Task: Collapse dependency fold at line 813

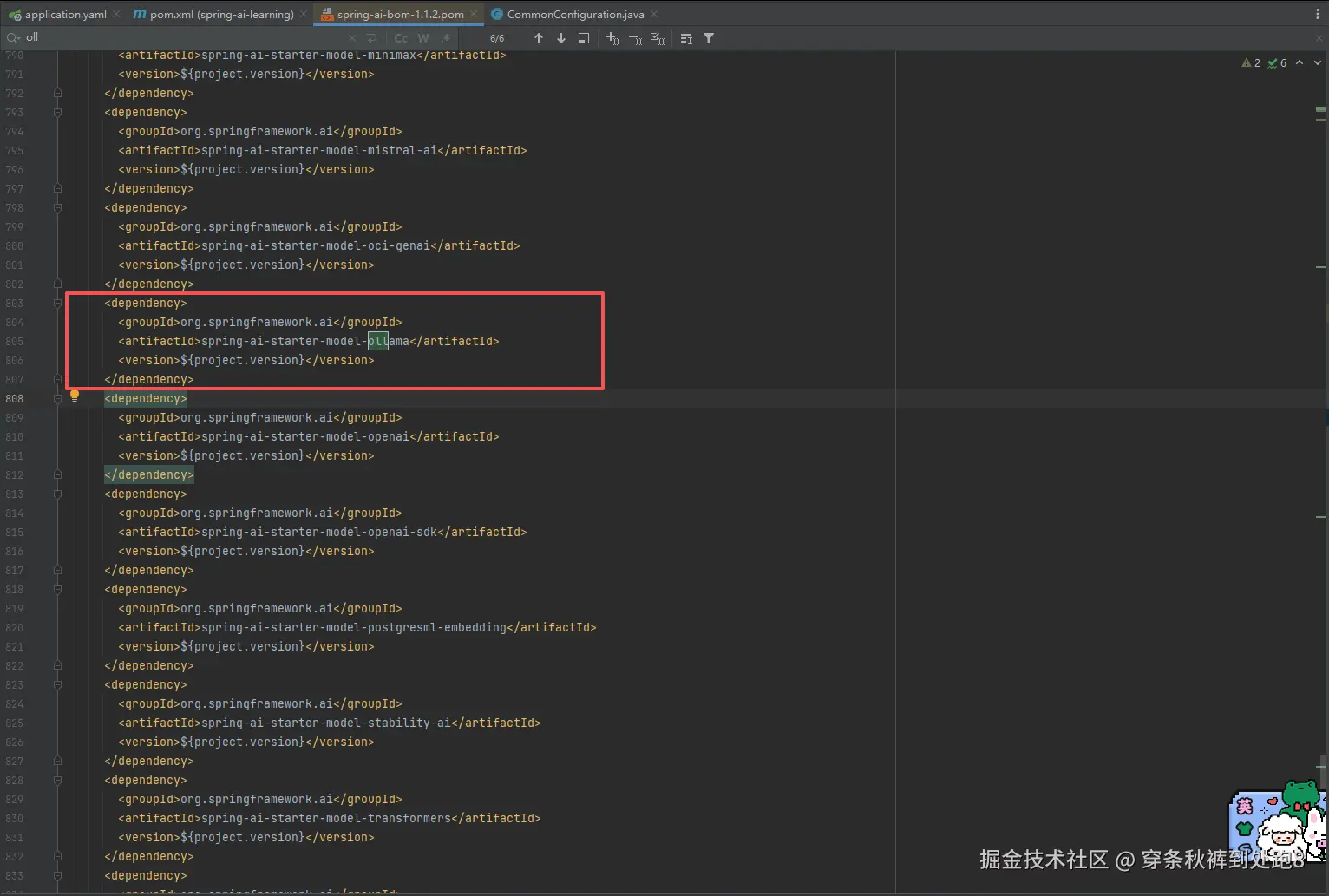Action: (x=57, y=494)
